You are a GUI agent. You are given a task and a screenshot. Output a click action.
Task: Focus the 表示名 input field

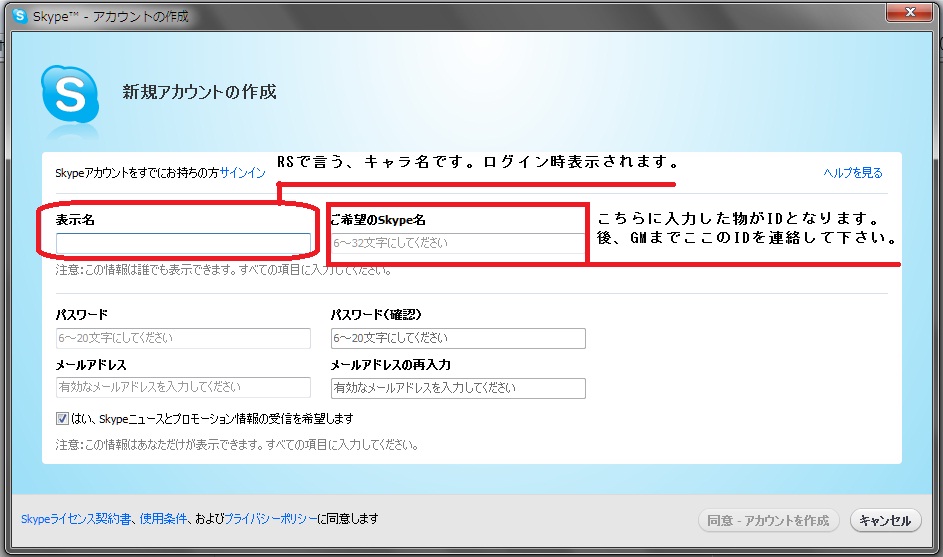(x=183, y=243)
